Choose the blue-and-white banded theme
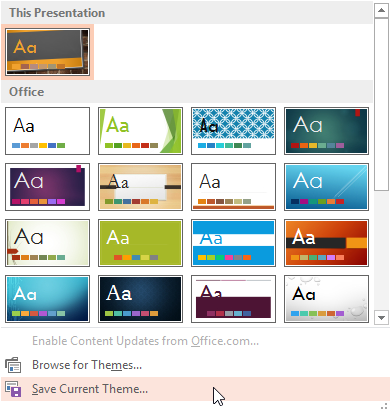The width and height of the screenshot is (390, 412). [x=233, y=243]
